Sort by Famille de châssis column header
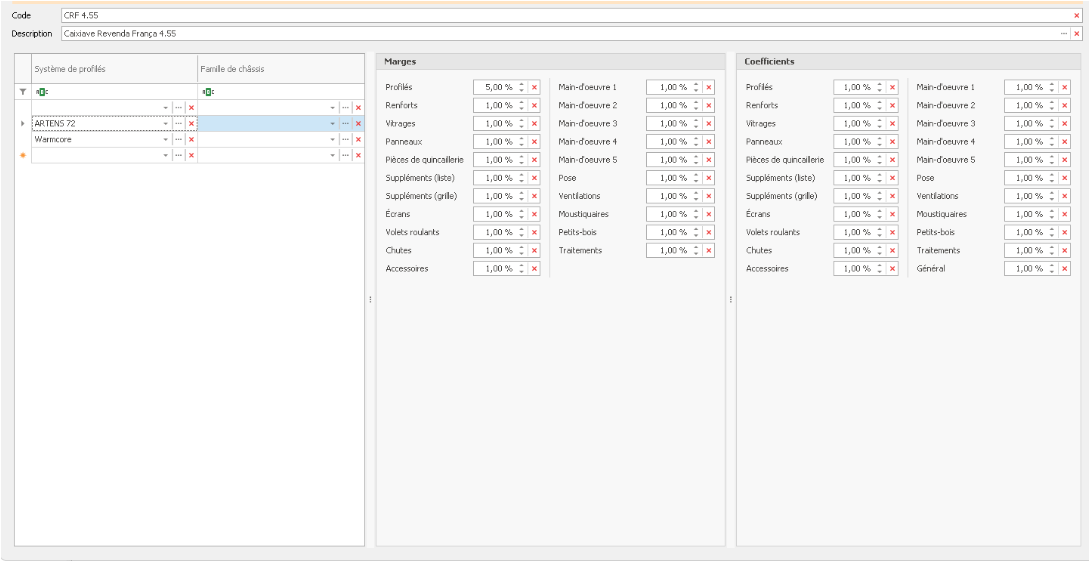The image size is (1089, 561). [281, 69]
